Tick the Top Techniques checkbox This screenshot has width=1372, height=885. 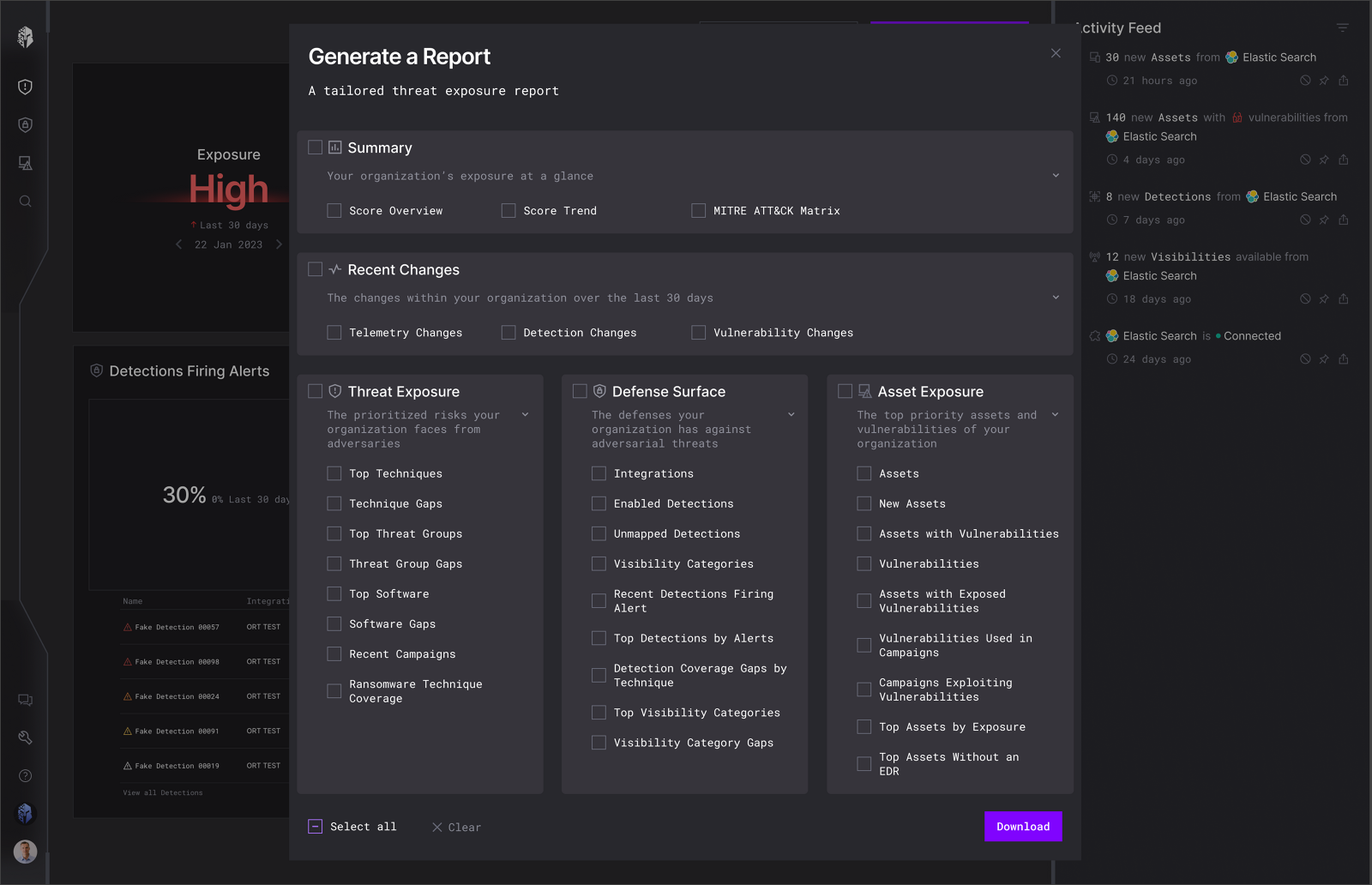pyautogui.click(x=334, y=473)
